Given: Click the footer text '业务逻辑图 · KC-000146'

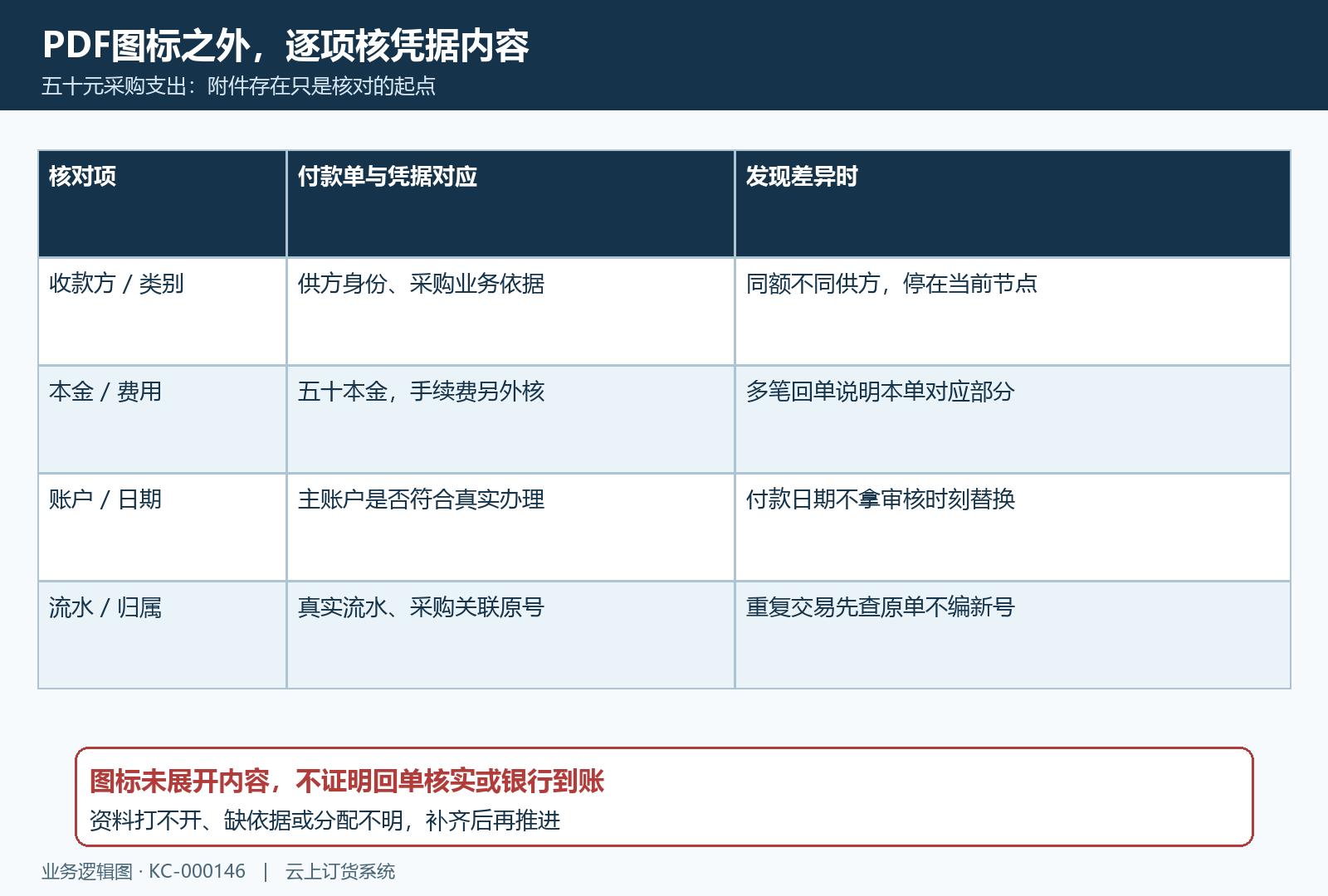Looking at the screenshot, I should pos(144,872).
